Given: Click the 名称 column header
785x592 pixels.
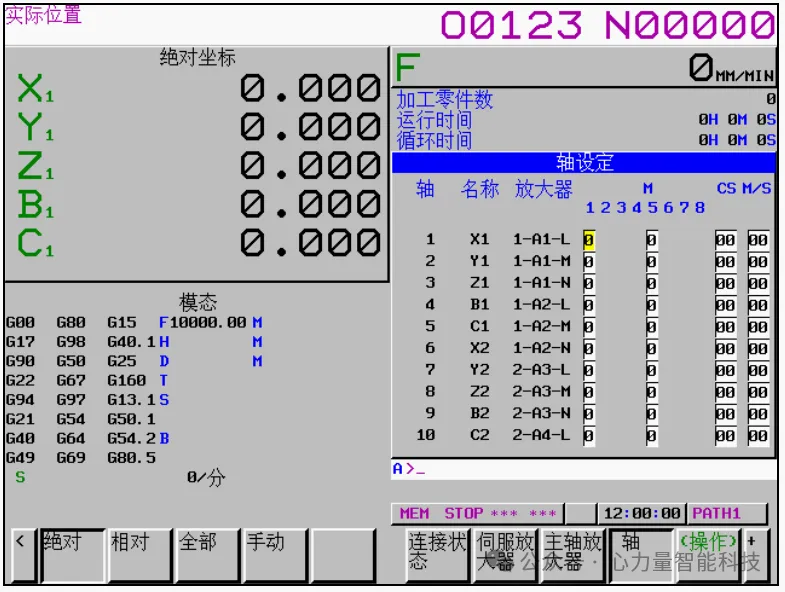Looking at the screenshot, I should coord(480,189).
